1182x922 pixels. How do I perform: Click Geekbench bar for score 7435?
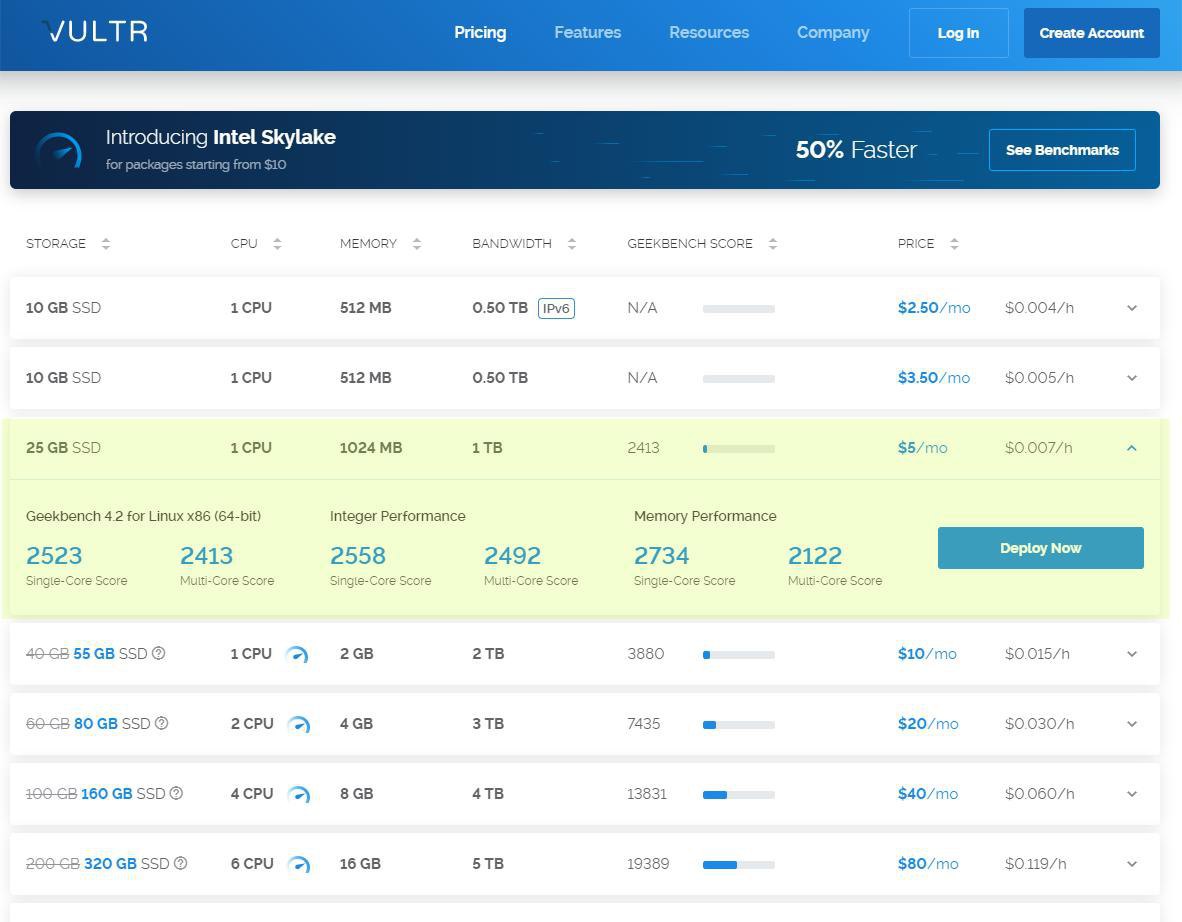[739, 725]
